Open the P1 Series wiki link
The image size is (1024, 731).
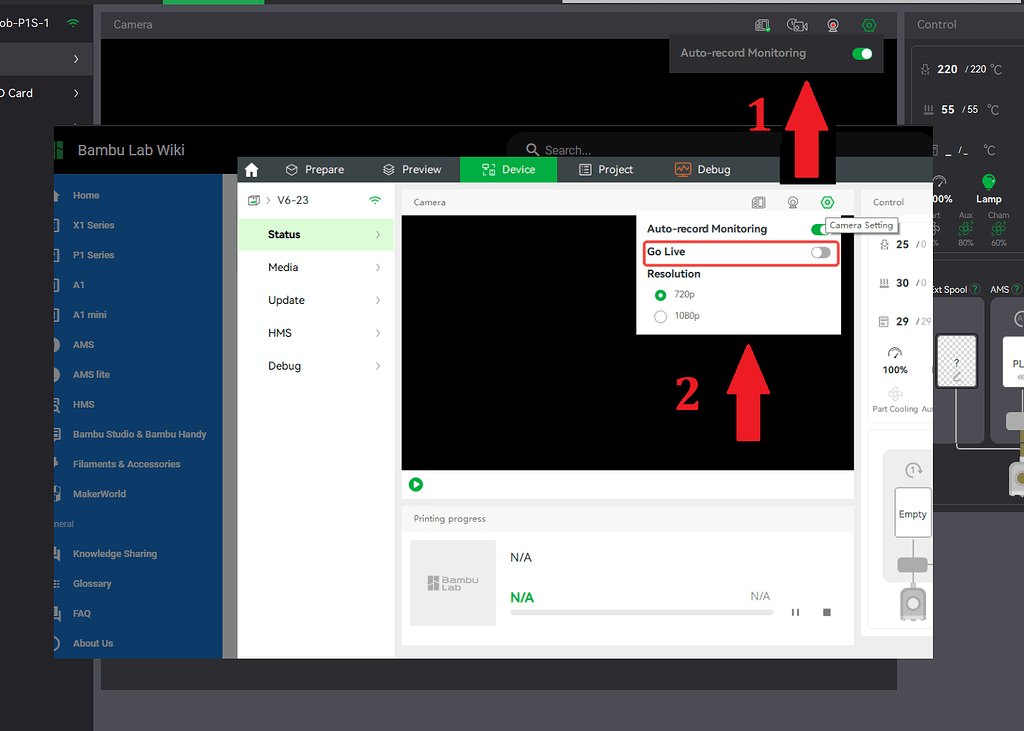click(93, 255)
